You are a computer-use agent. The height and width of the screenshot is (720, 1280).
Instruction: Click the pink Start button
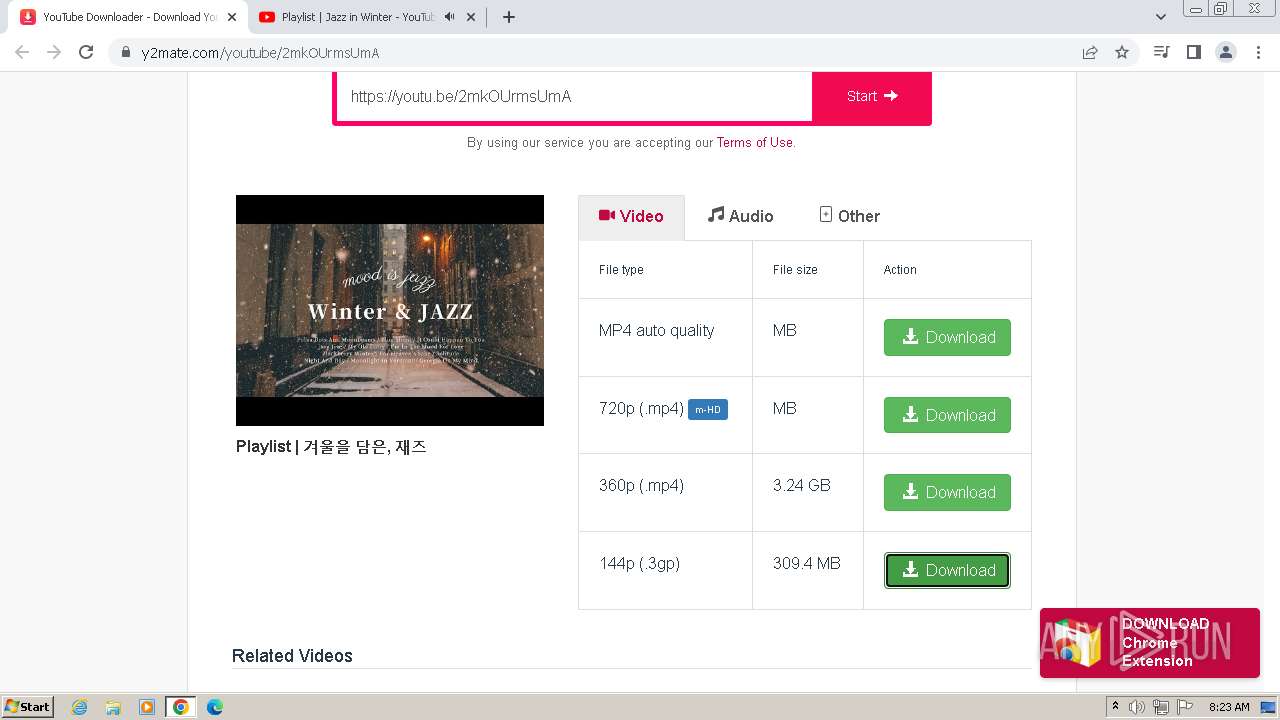tap(872, 97)
